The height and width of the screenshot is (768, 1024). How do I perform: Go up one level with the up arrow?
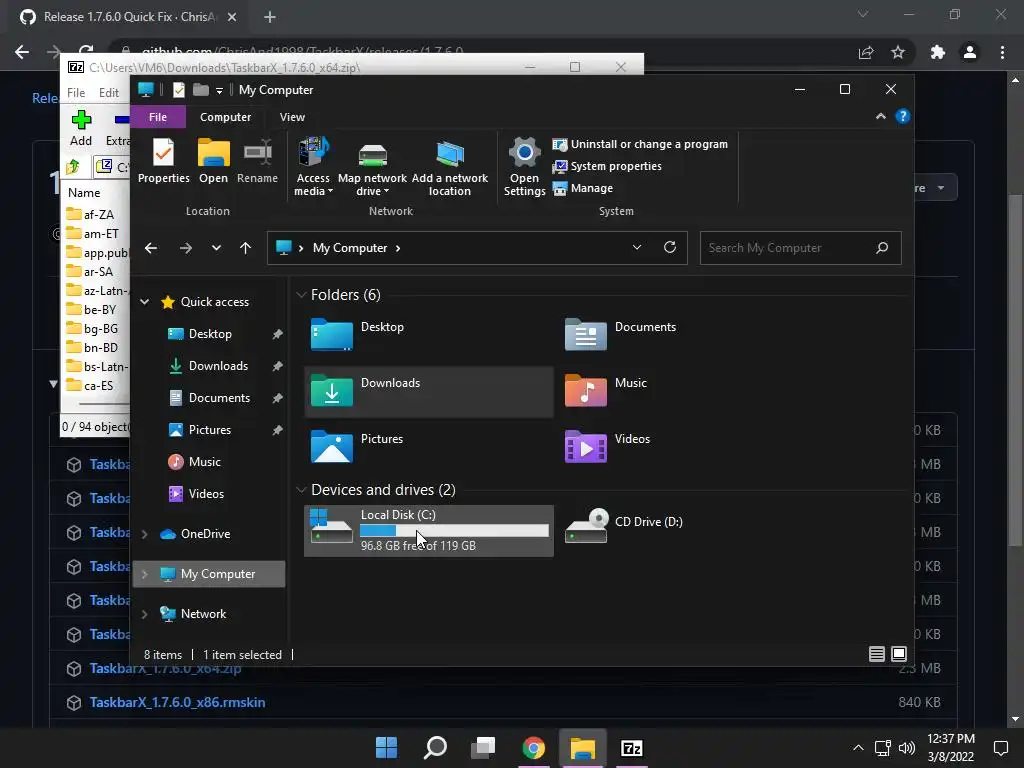(246, 248)
